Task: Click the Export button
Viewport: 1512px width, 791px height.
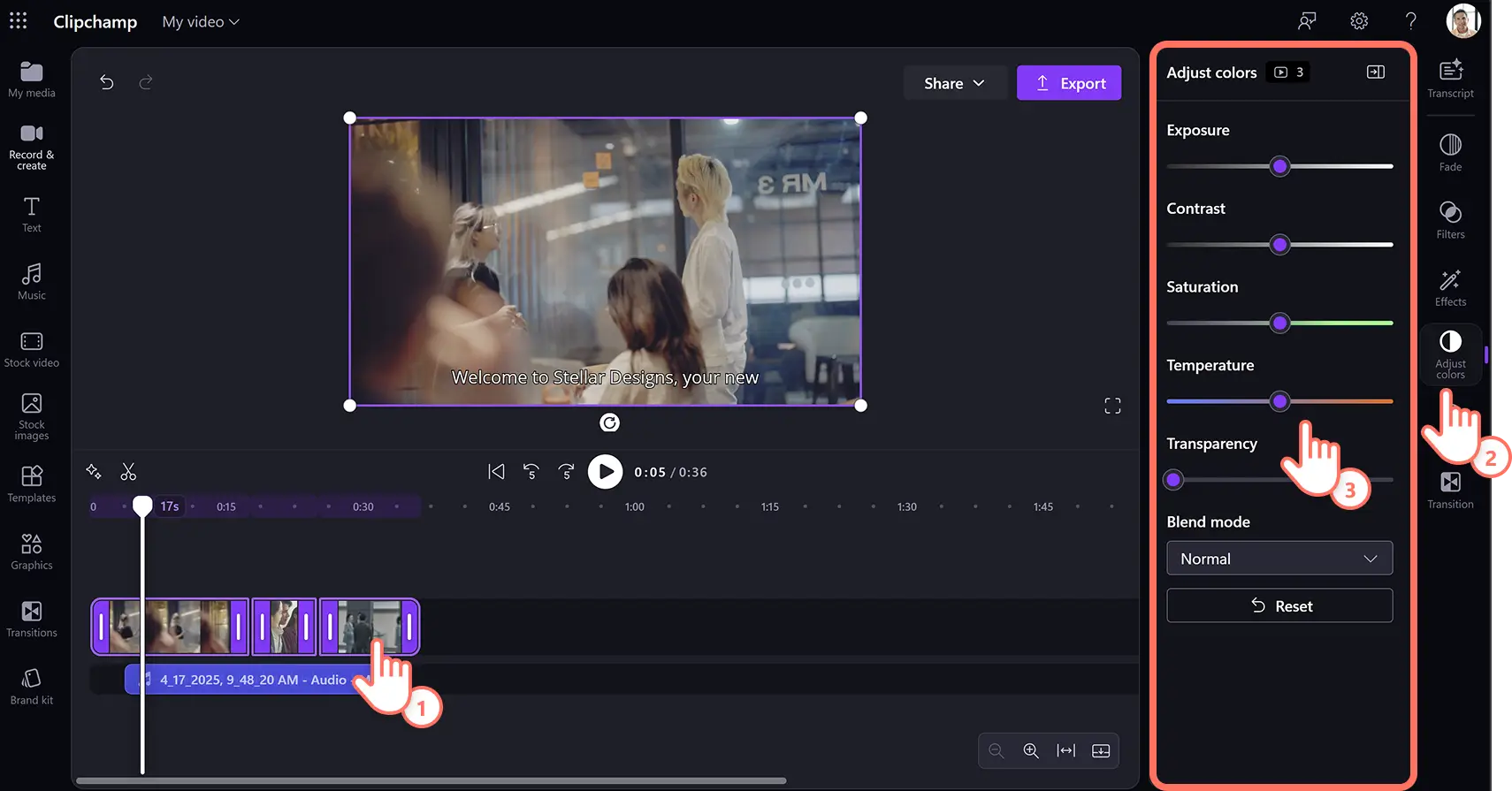Action: pos(1068,83)
